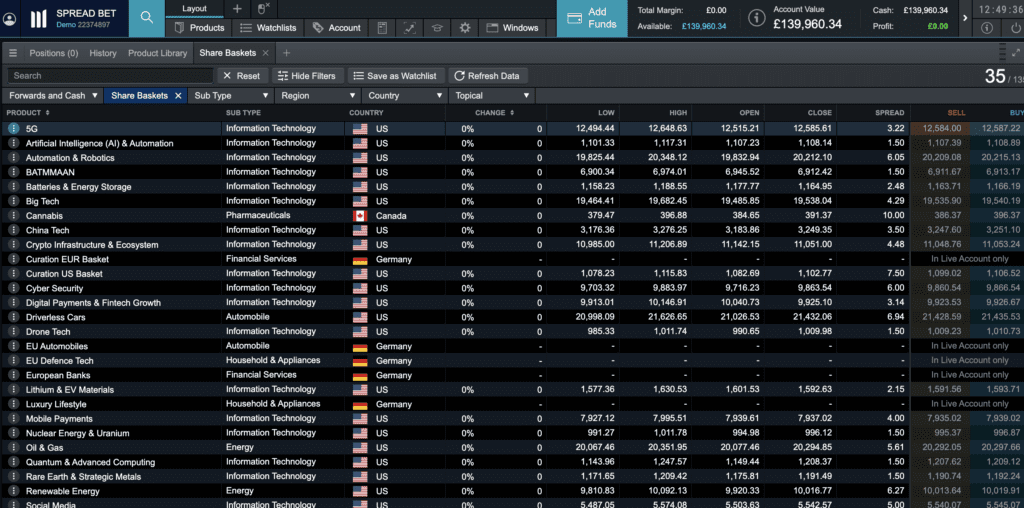Click Save as Watchlist button
This screenshot has height=508, width=1024.
point(396,76)
